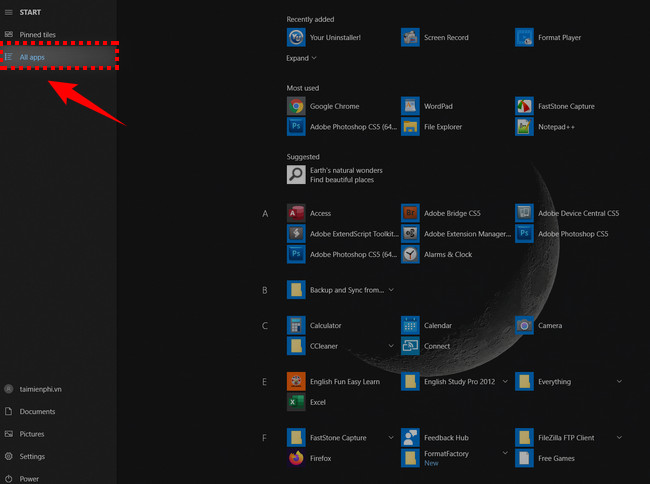Expand the CCleaner folder chevron
This screenshot has width=650, height=484.
point(391,346)
